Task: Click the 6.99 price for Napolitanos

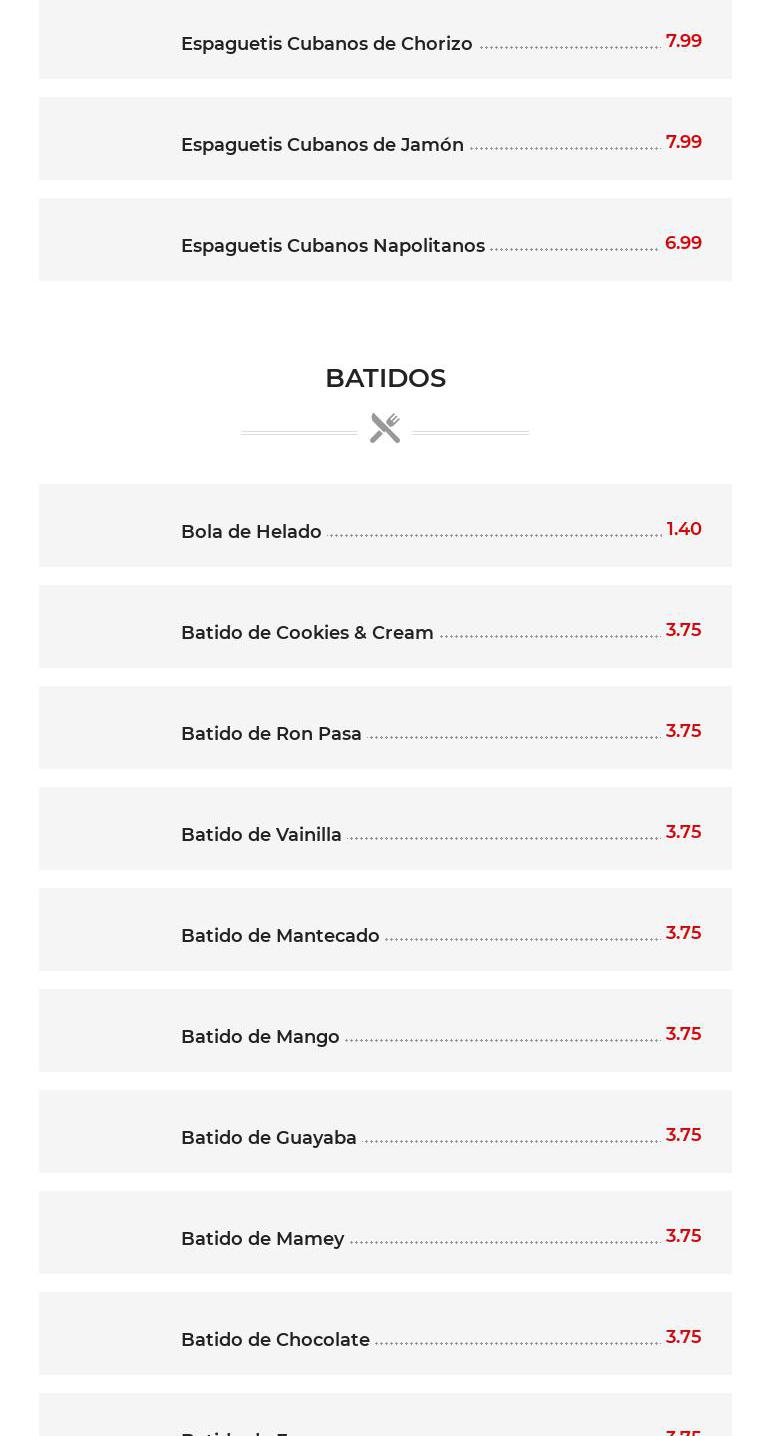Action: coord(683,243)
